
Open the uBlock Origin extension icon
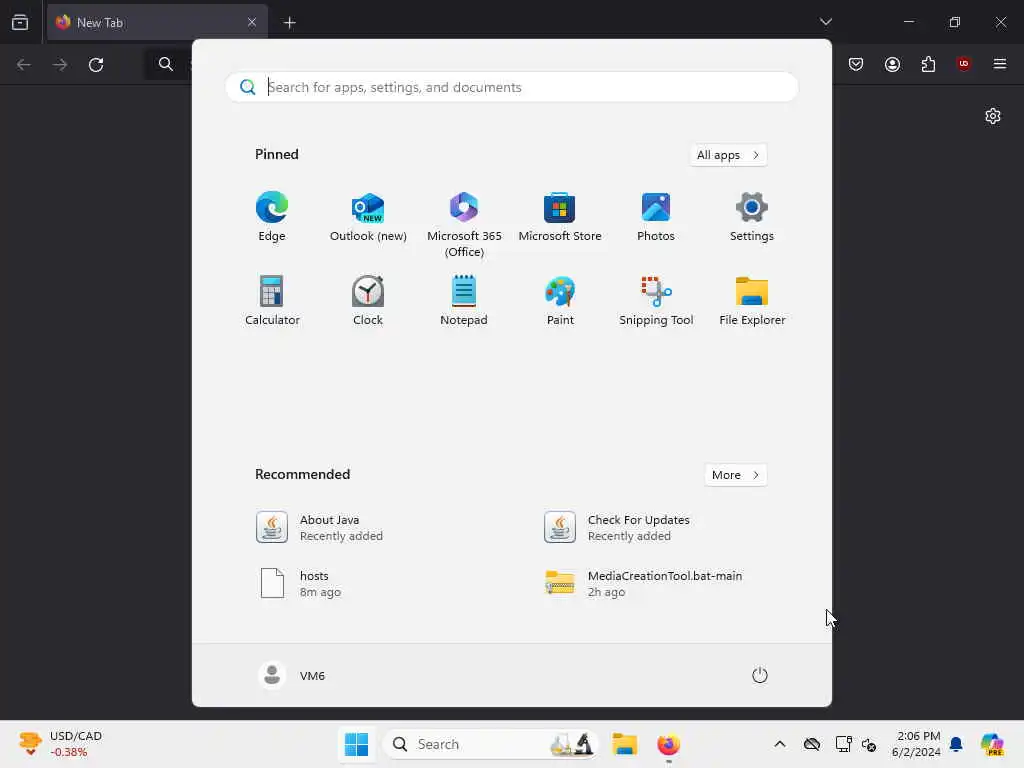point(964,64)
